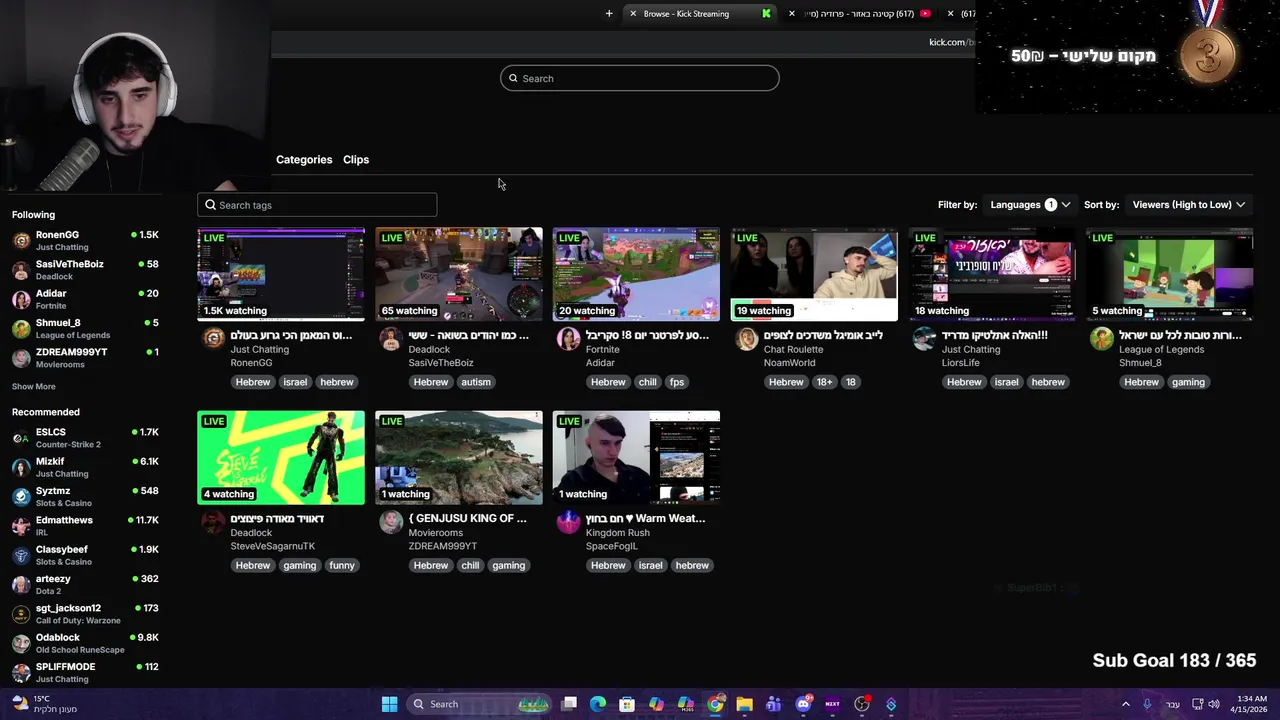Click the volume icon in system tray

click(1214, 704)
